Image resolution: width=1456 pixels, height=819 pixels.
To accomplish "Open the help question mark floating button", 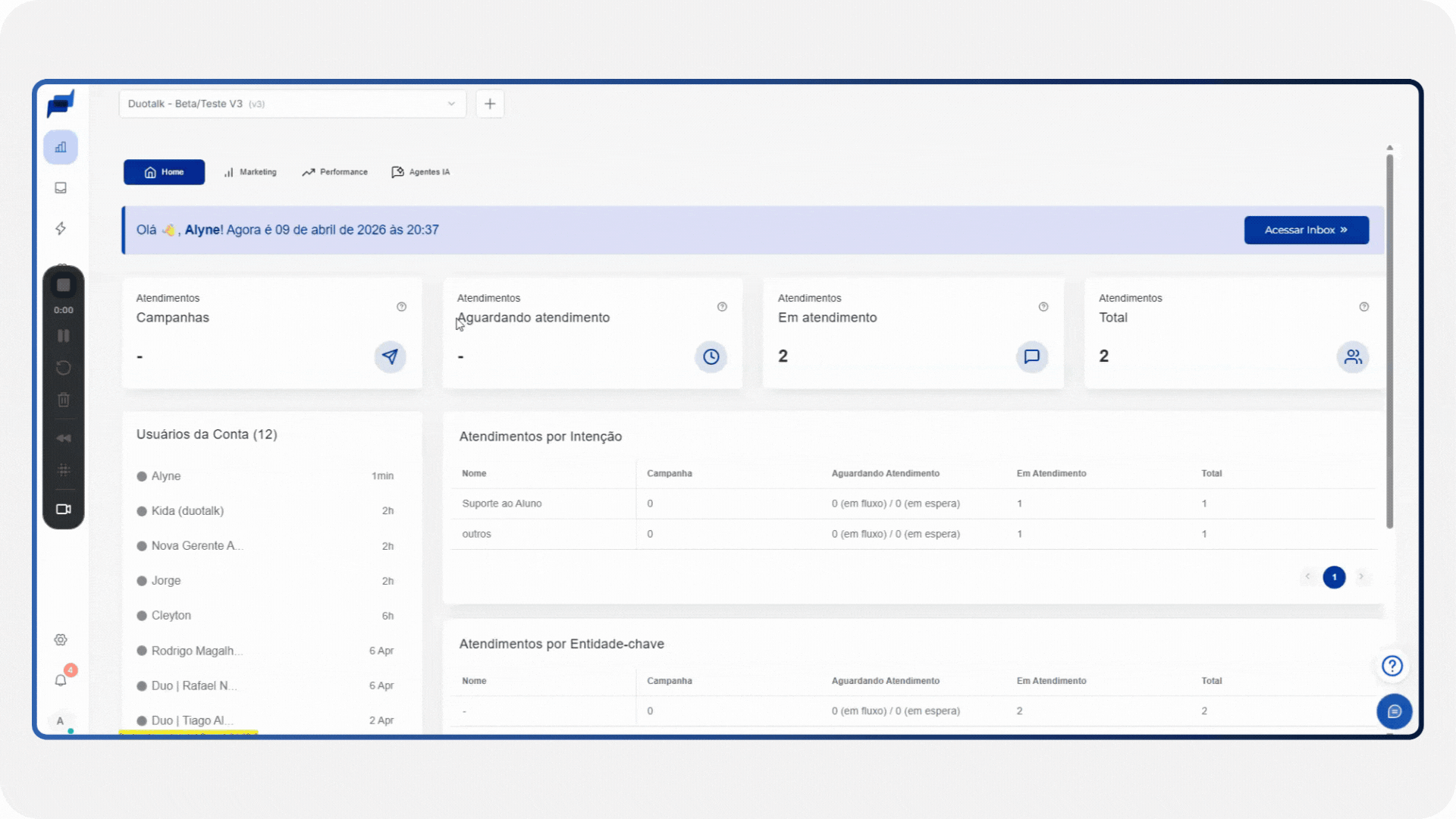I will click(x=1392, y=666).
